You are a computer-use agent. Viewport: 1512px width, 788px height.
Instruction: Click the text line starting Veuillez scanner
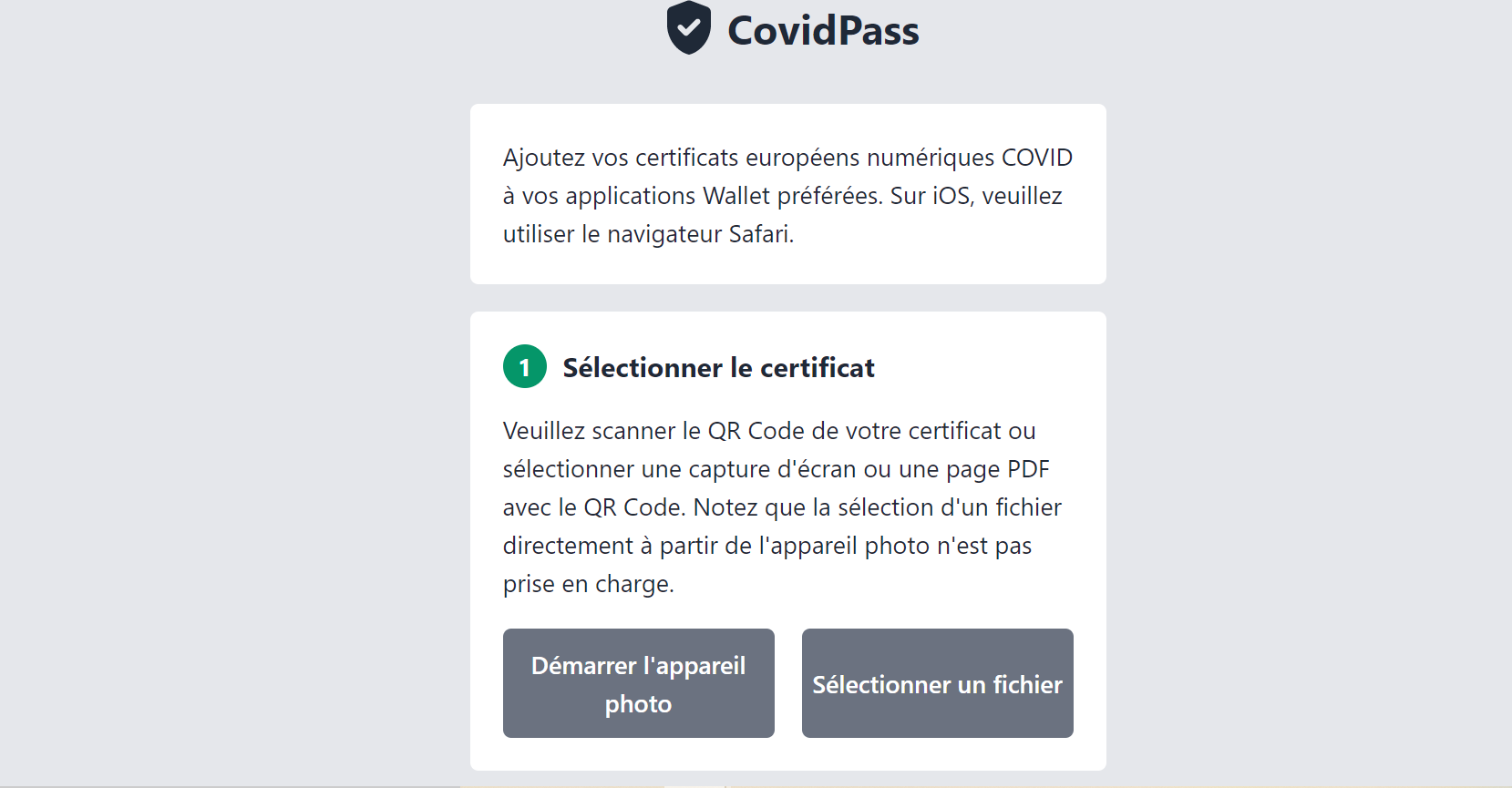click(x=769, y=431)
